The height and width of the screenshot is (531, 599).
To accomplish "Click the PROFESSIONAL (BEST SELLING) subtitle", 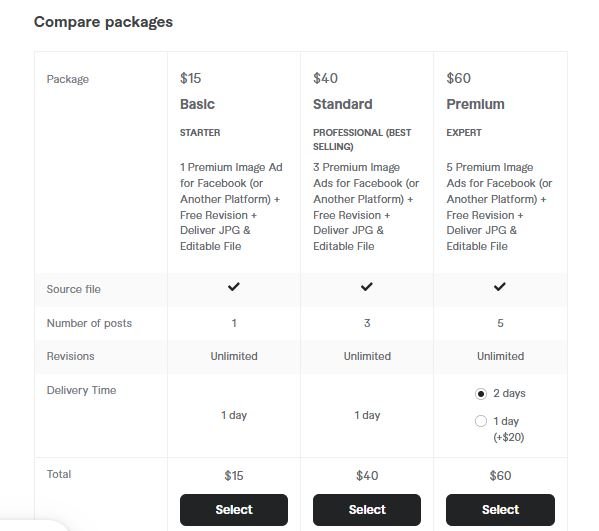I will click(x=362, y=139).
